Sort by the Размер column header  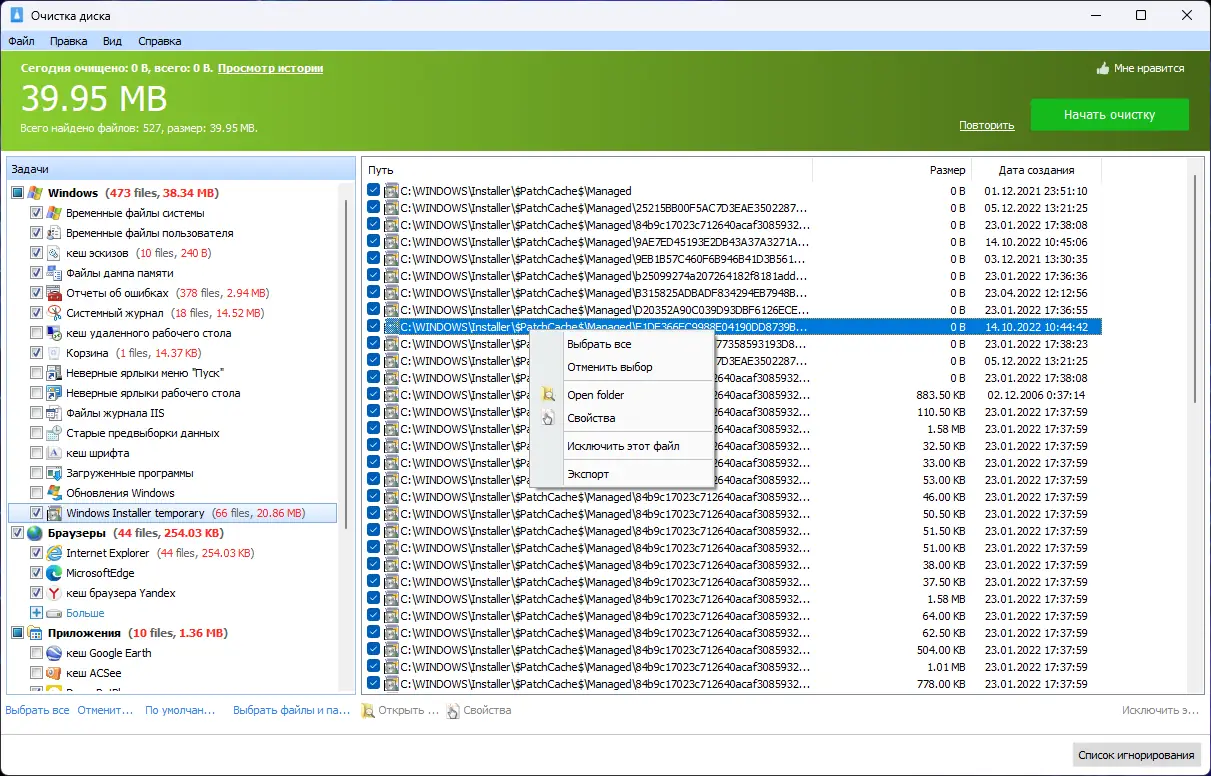946,170
